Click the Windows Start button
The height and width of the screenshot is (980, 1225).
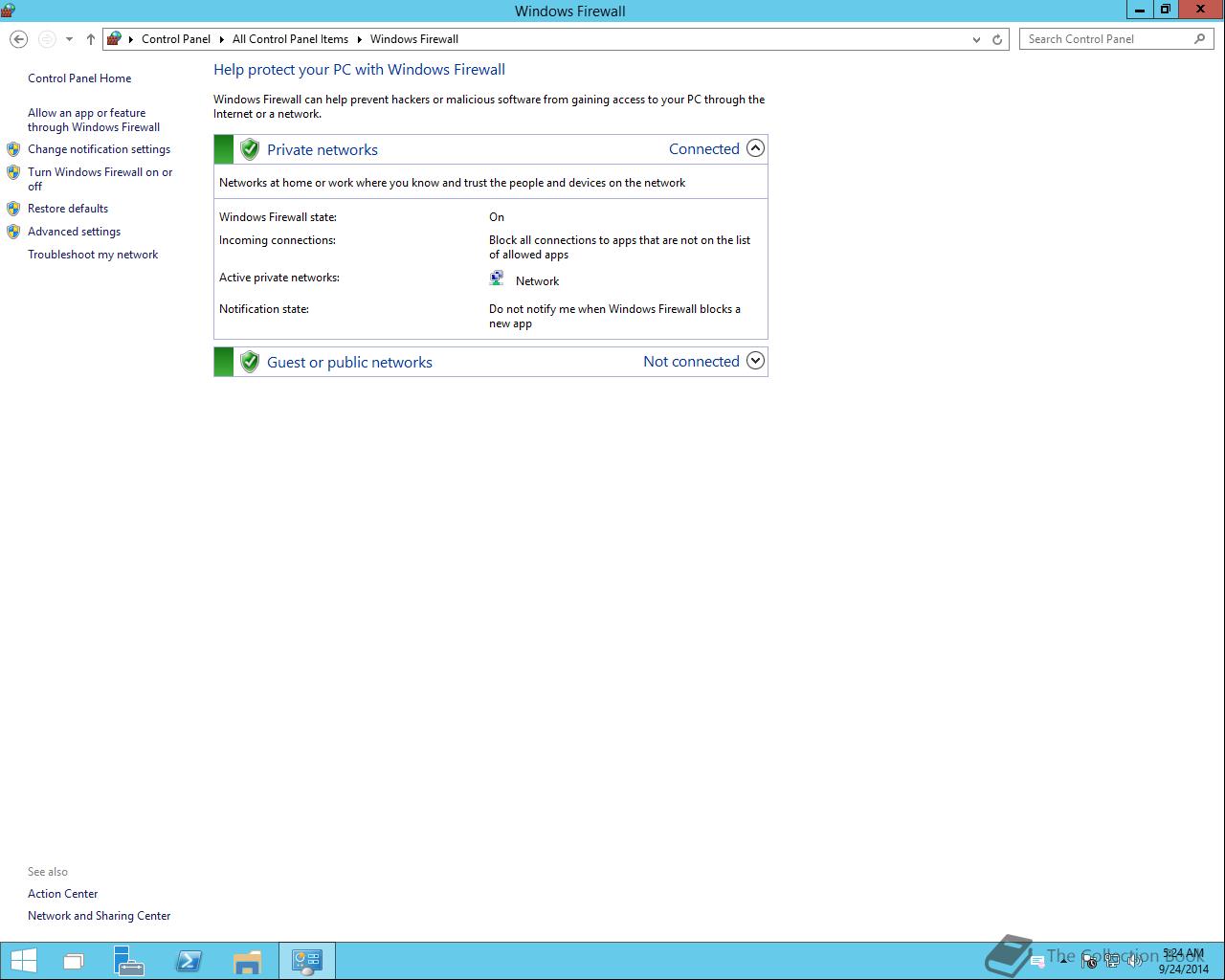tap(23, 961)
